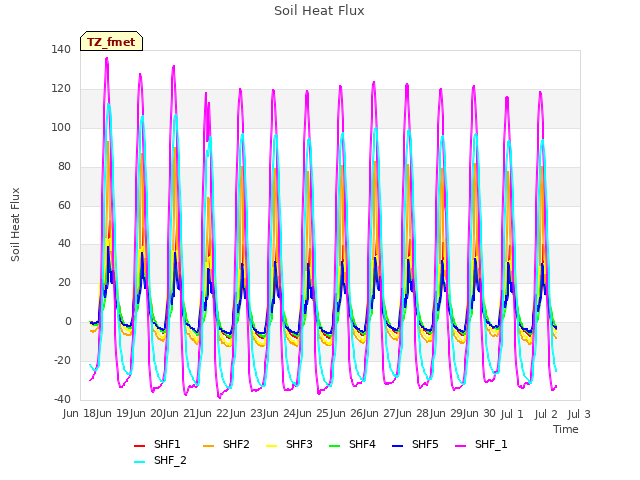Select the SHF3 legend label
Screen dimensions: 640x480
[299, 444]
